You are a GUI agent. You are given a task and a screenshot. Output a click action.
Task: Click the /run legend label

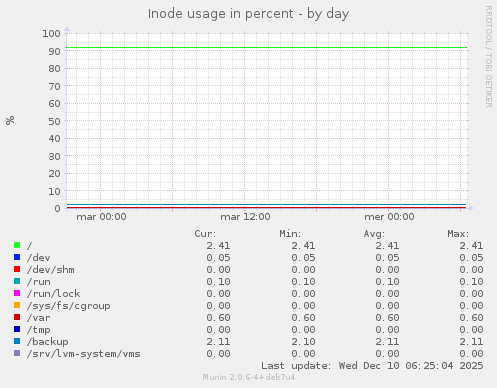pos(39,282)
